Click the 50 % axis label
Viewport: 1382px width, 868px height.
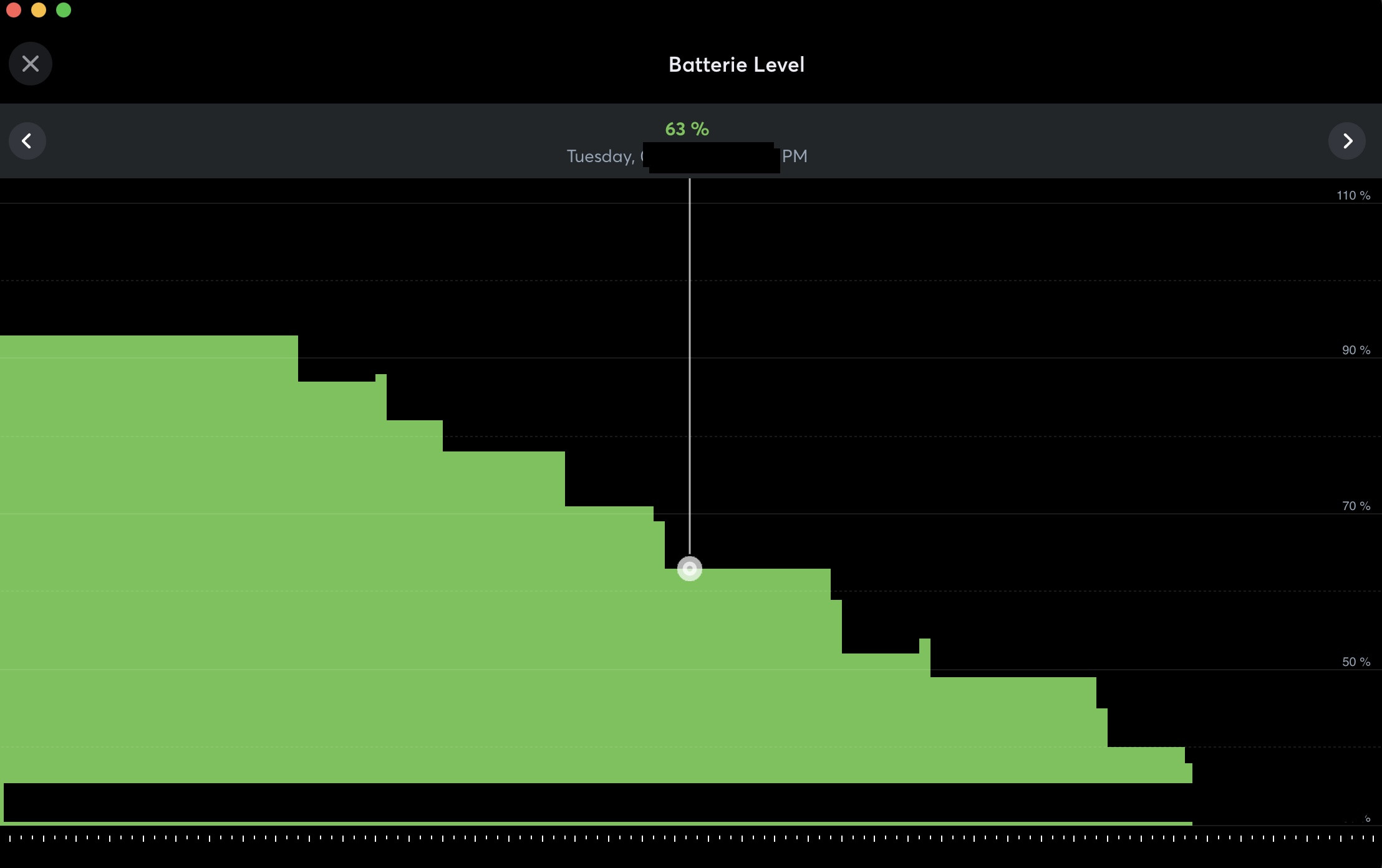(1356, 662)
